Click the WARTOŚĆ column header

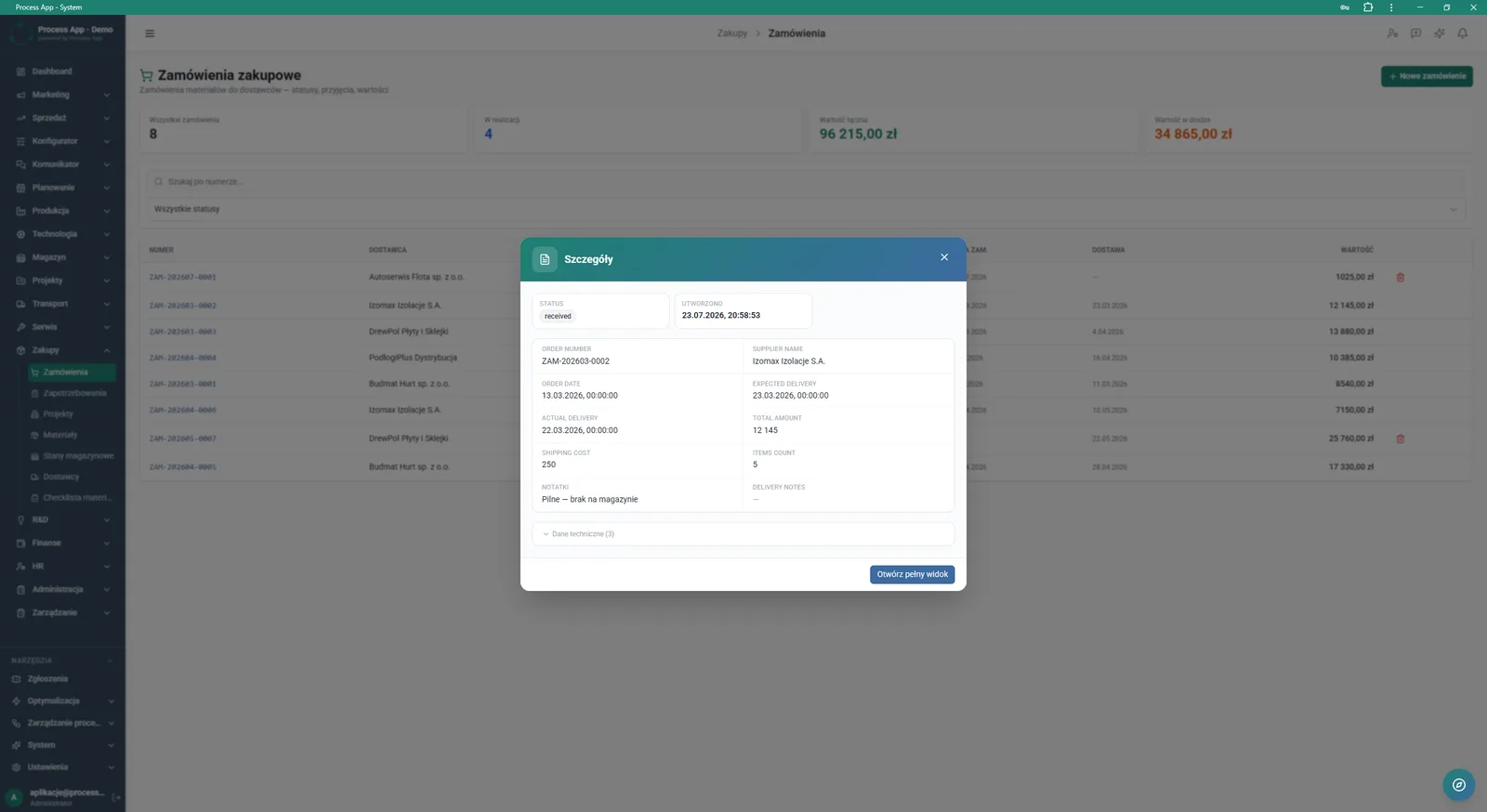click(1357, 250)
